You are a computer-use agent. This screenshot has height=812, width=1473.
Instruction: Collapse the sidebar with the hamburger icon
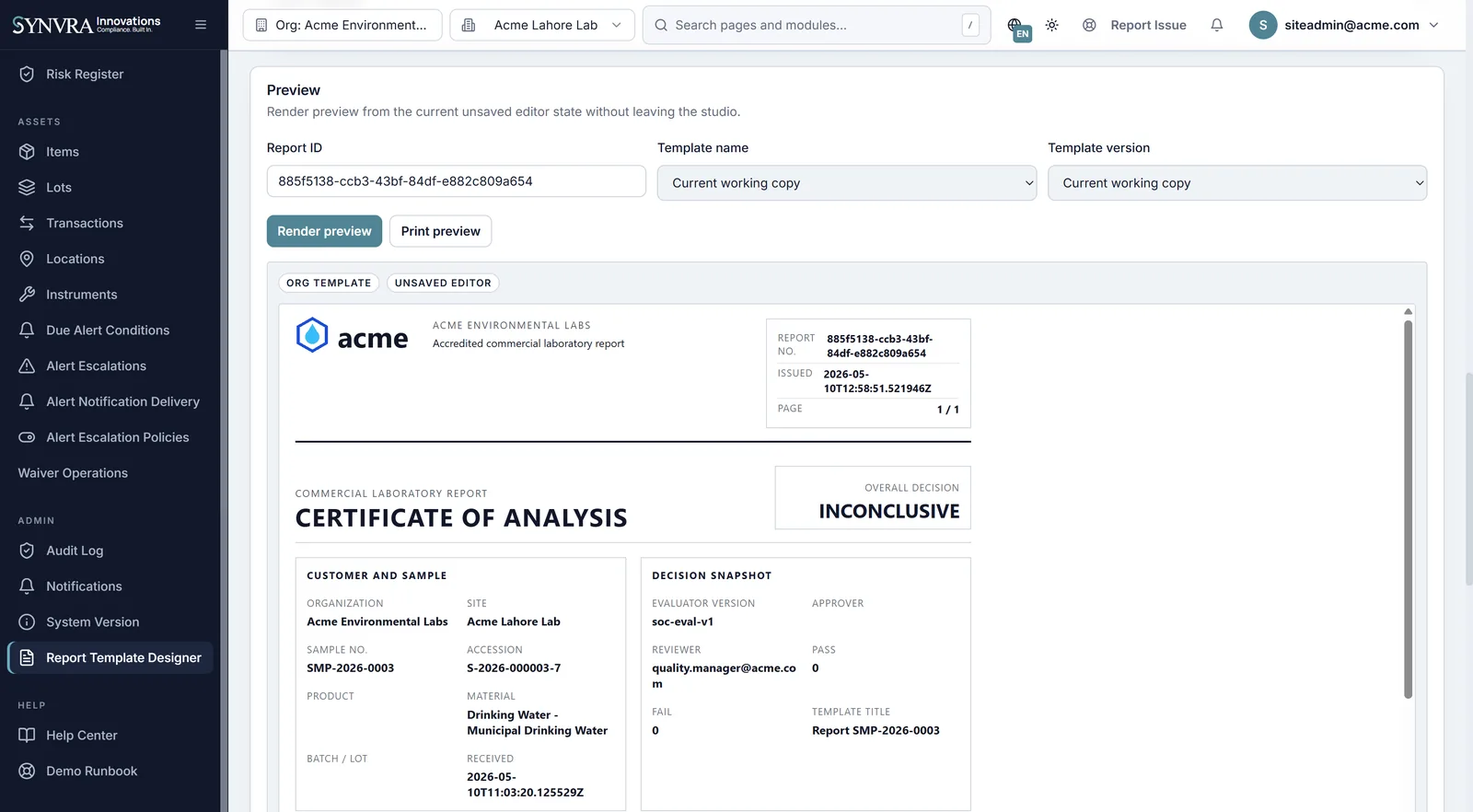(201, 25)
